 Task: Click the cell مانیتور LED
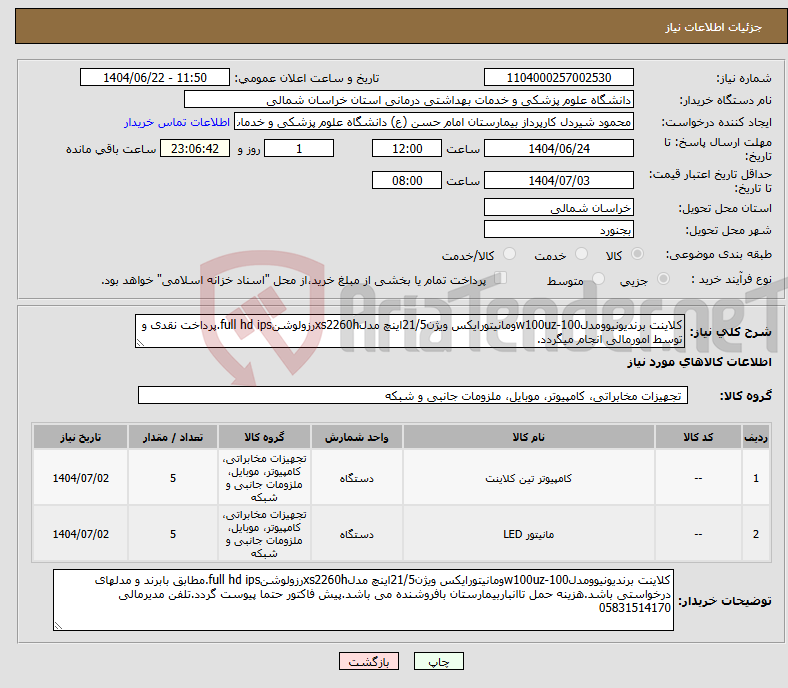pos(528,534)
